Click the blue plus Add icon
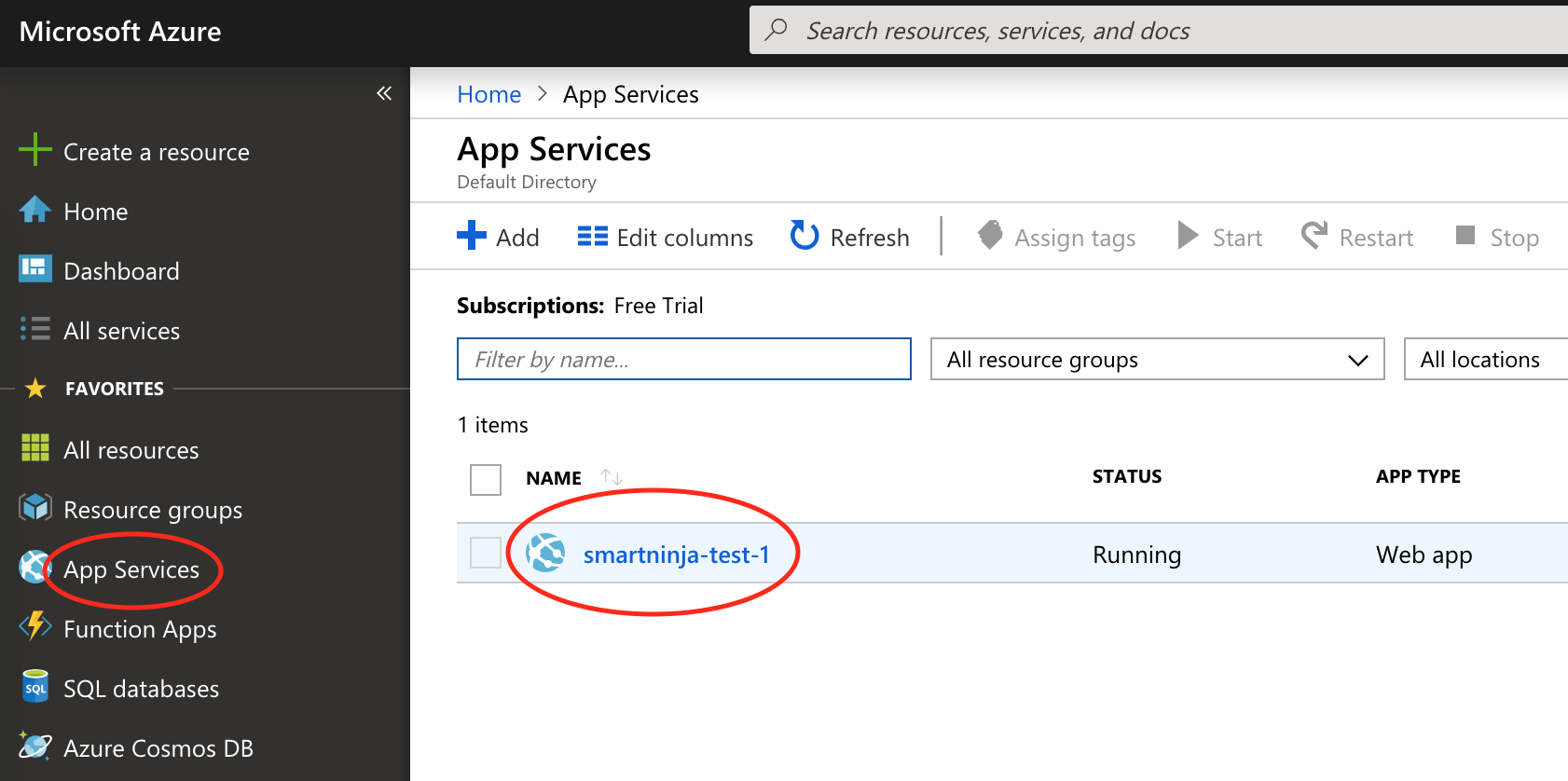This screenshot has width=1568, height=781. 472,235
